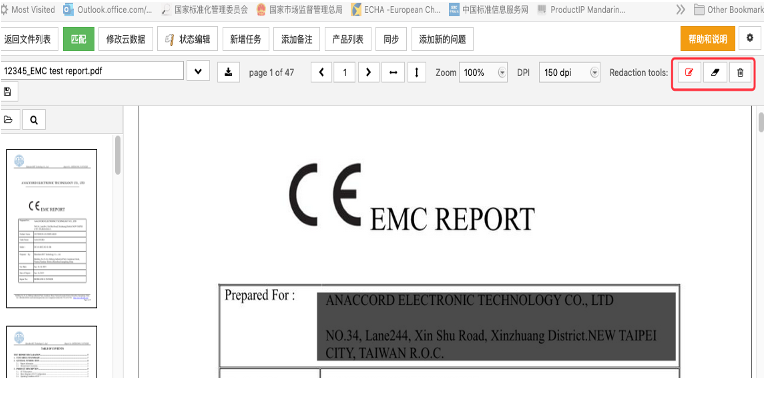Open the 中国标准信息服务网 bookmark

click(x=489, y=9)
